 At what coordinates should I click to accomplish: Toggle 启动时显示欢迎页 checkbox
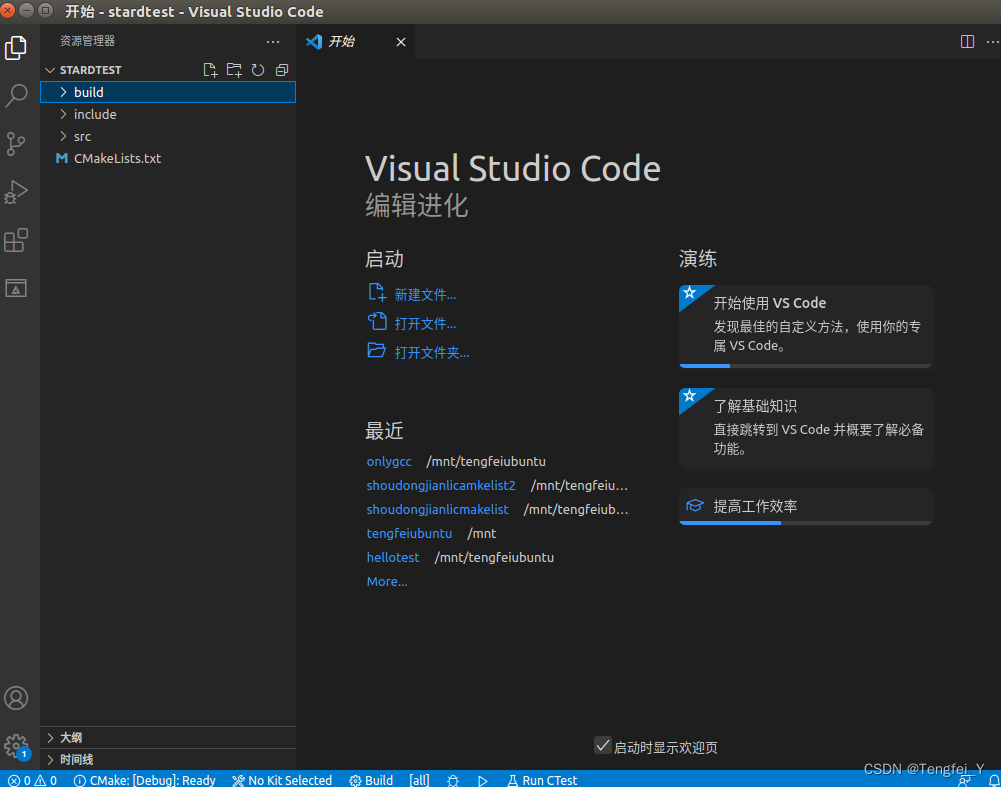click(x=603, y=745)
